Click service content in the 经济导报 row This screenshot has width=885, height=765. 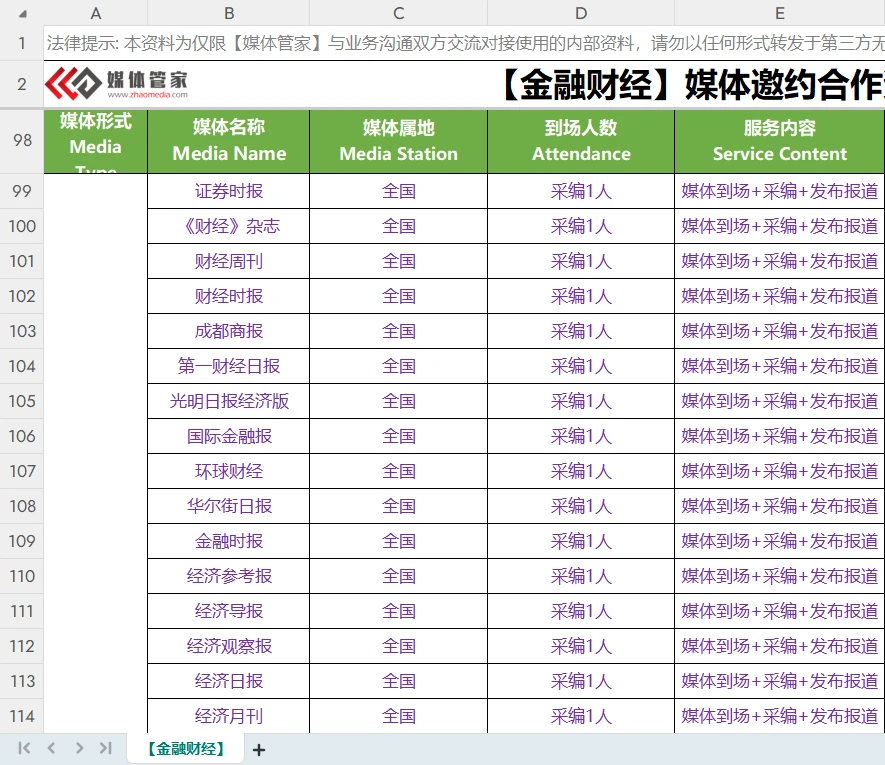tap(779, 611)
